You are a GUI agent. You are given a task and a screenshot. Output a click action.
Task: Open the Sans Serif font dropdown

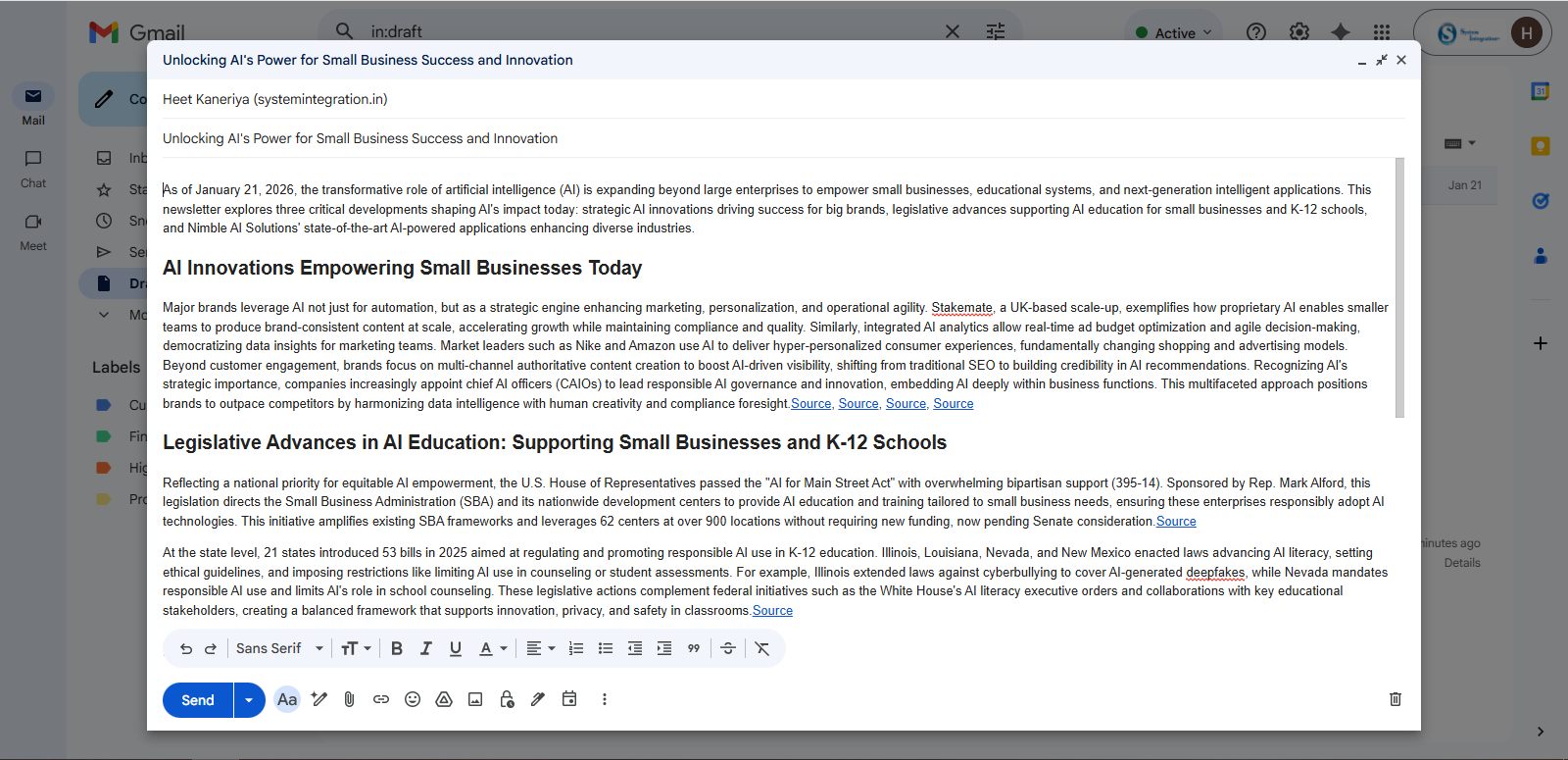coord(279,648)
